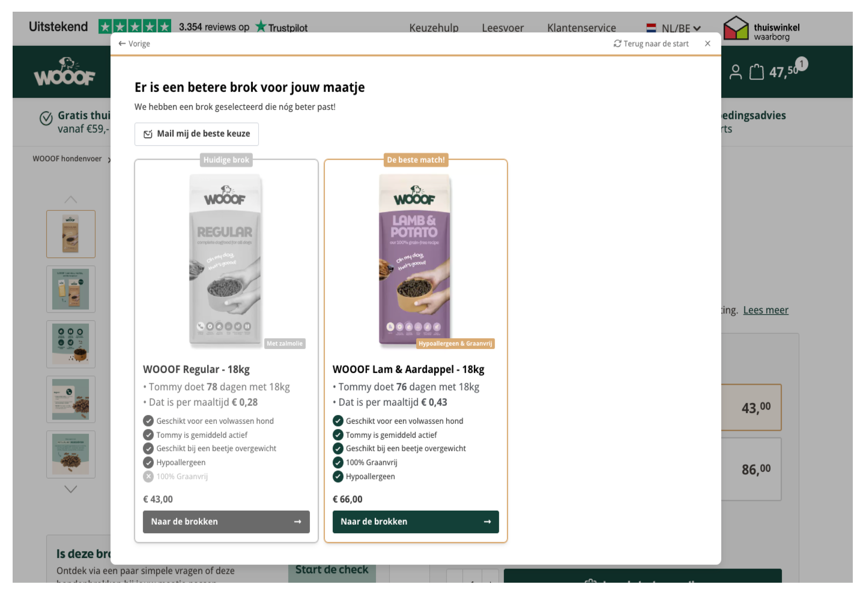Image resolution: width=864 pixels, height=593 pixels.
Task: Click the WOOOF Regular - 18kg title
Action: click(x=196, y=369)
